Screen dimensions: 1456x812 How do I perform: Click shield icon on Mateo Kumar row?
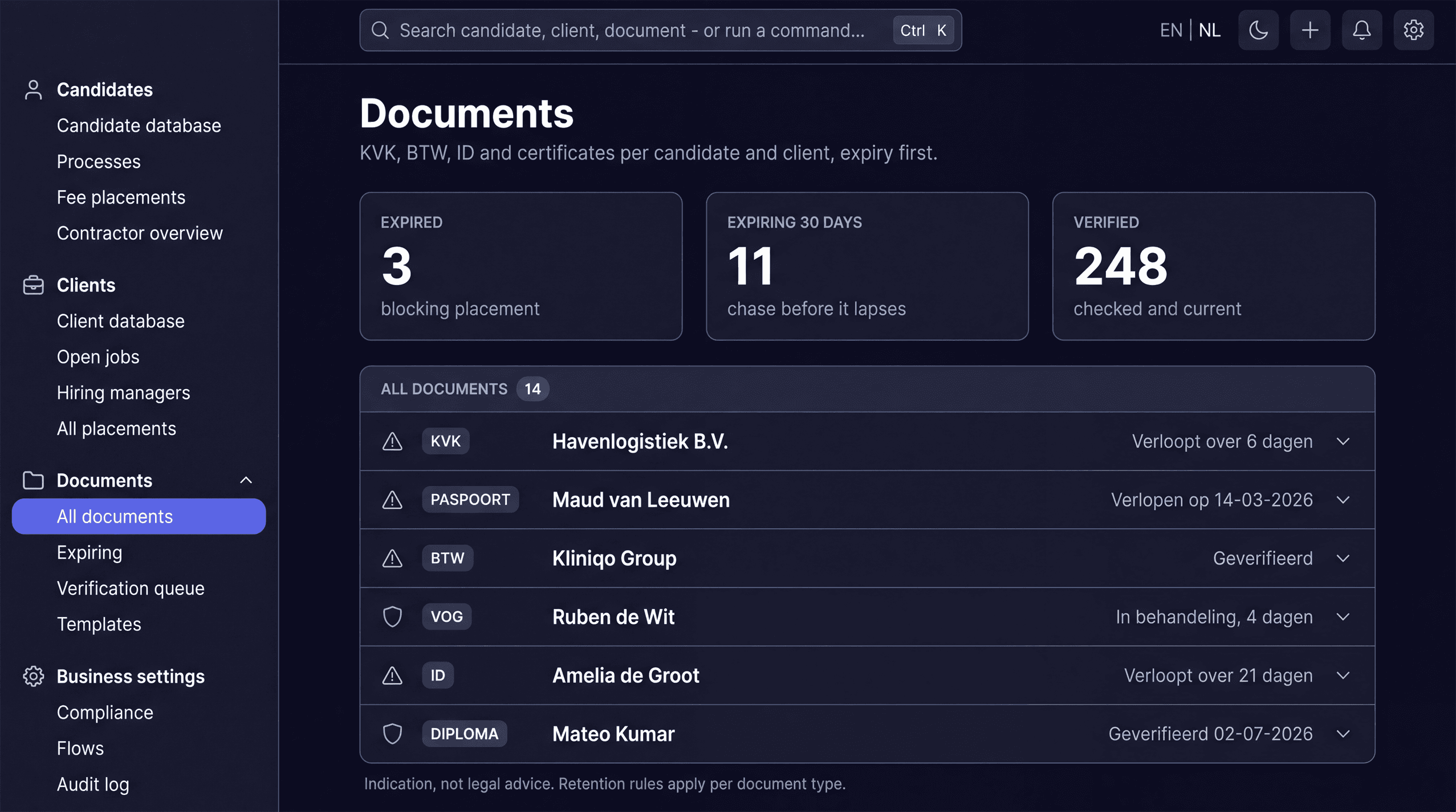392,734
